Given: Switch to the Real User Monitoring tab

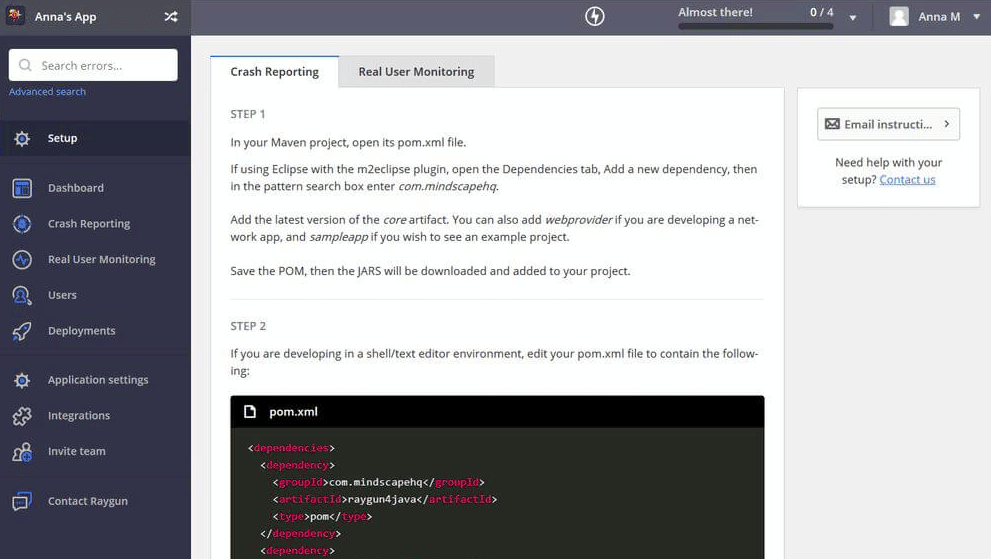Looking at the screenshot, I should [416, 72].
